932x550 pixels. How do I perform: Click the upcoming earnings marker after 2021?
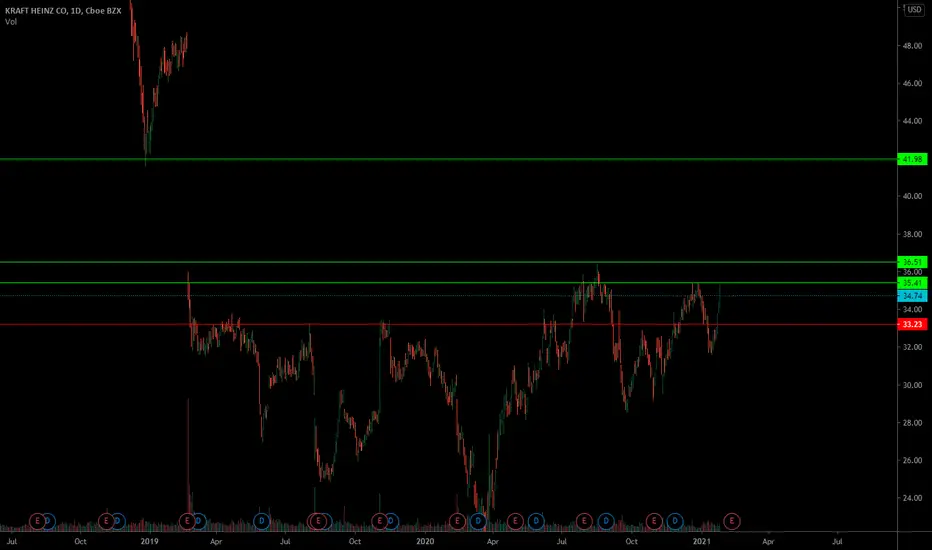coord(731,521)
